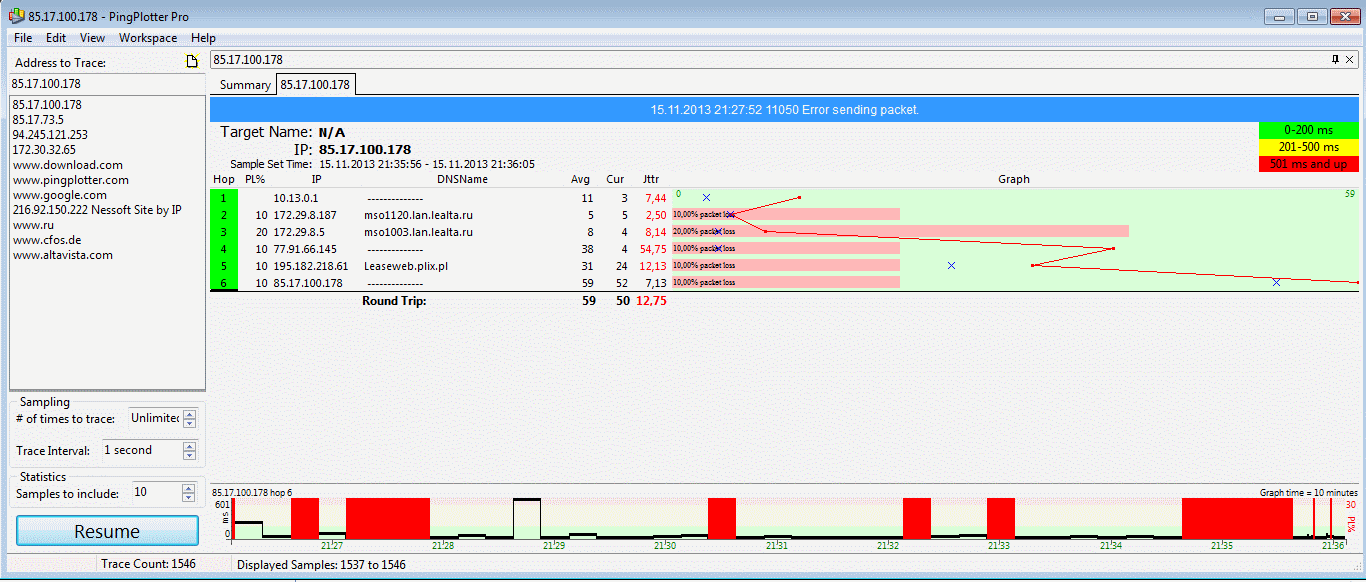The width and height of the screenshot is (1366, 582).
Task: Click the Trace Interval combo box
Action: (x=140, y=451)
